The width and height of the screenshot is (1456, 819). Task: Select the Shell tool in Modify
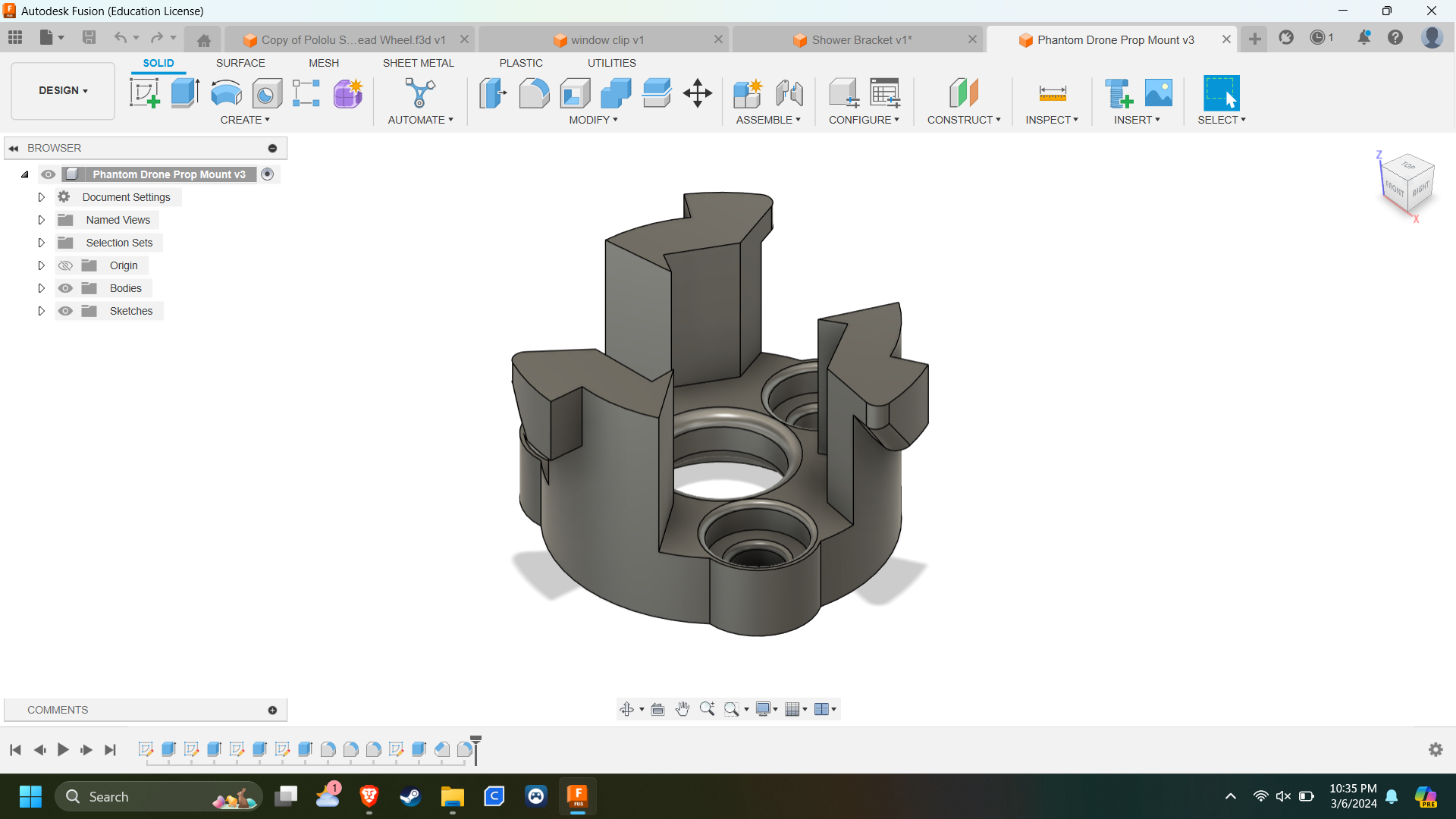tap(575, 93)
